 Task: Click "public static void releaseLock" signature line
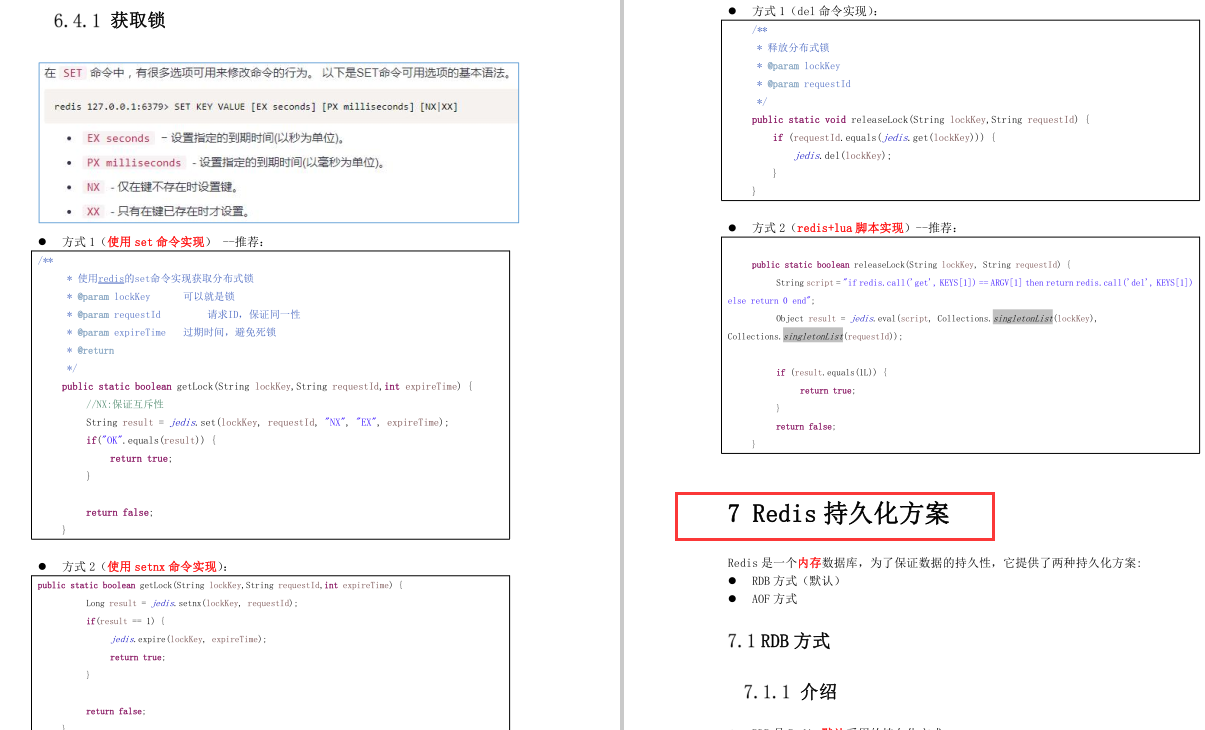921,120
